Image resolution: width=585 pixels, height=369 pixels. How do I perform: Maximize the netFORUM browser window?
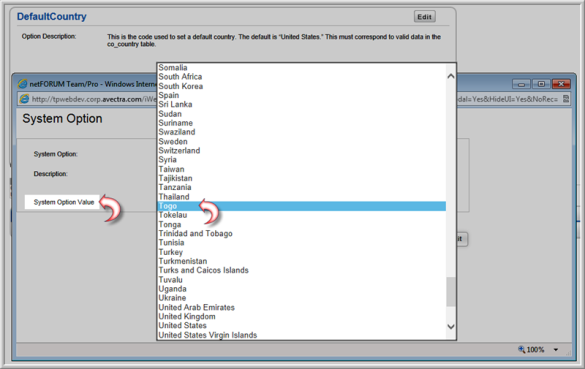541,84
